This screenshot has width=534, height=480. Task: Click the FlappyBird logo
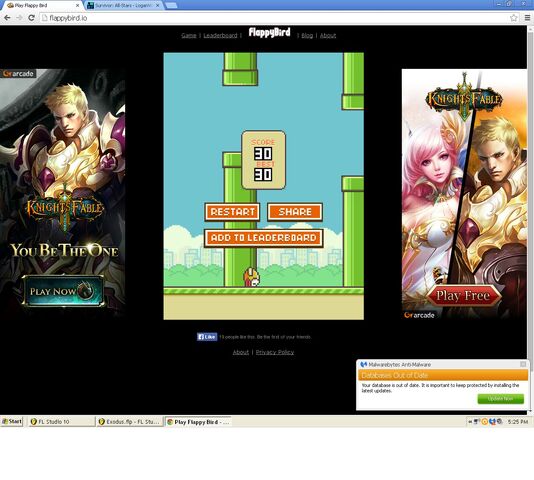pos(269,32)
